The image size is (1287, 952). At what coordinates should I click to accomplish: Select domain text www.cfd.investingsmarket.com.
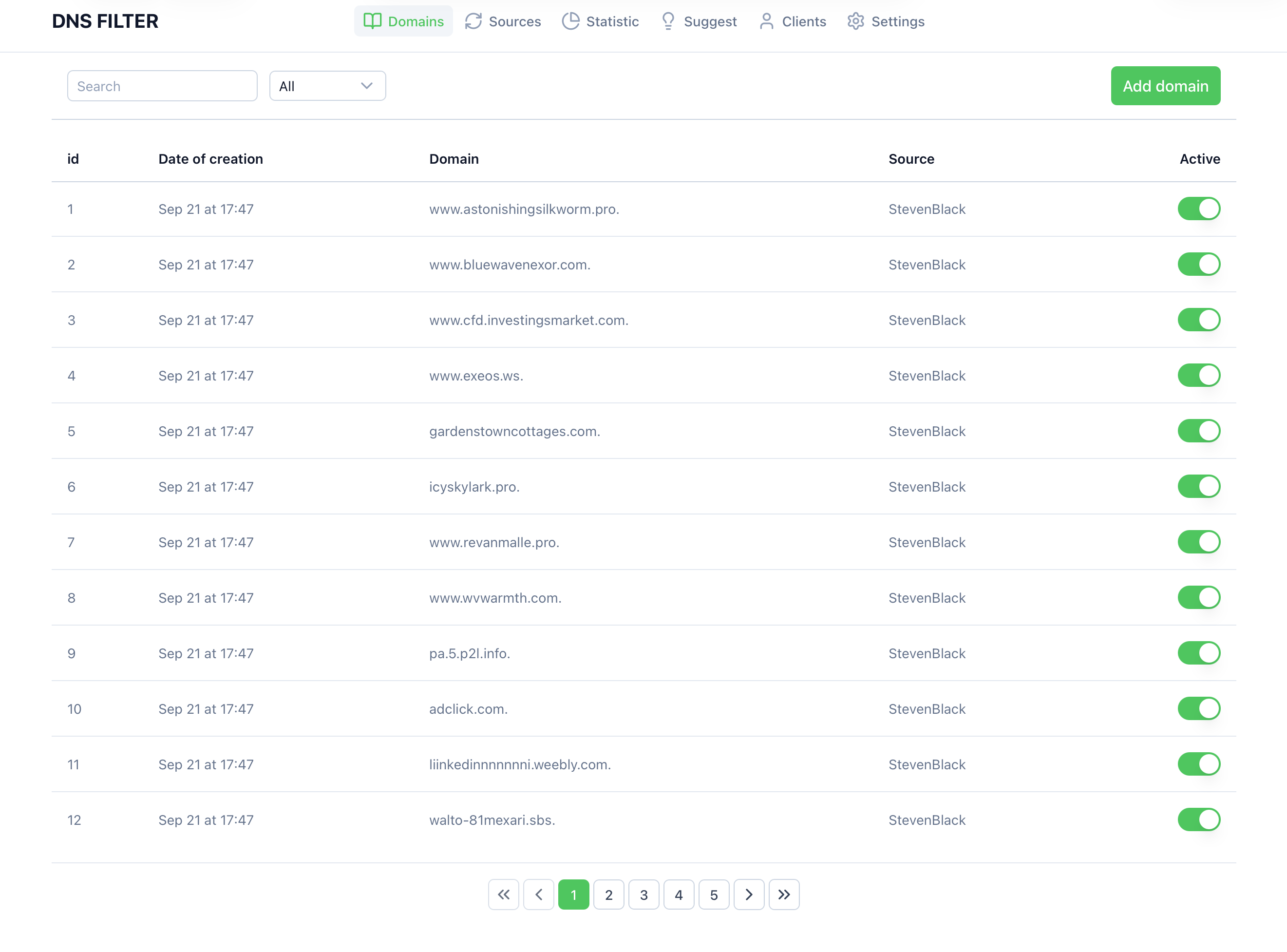pyautogui.click(x=529, y=321)
